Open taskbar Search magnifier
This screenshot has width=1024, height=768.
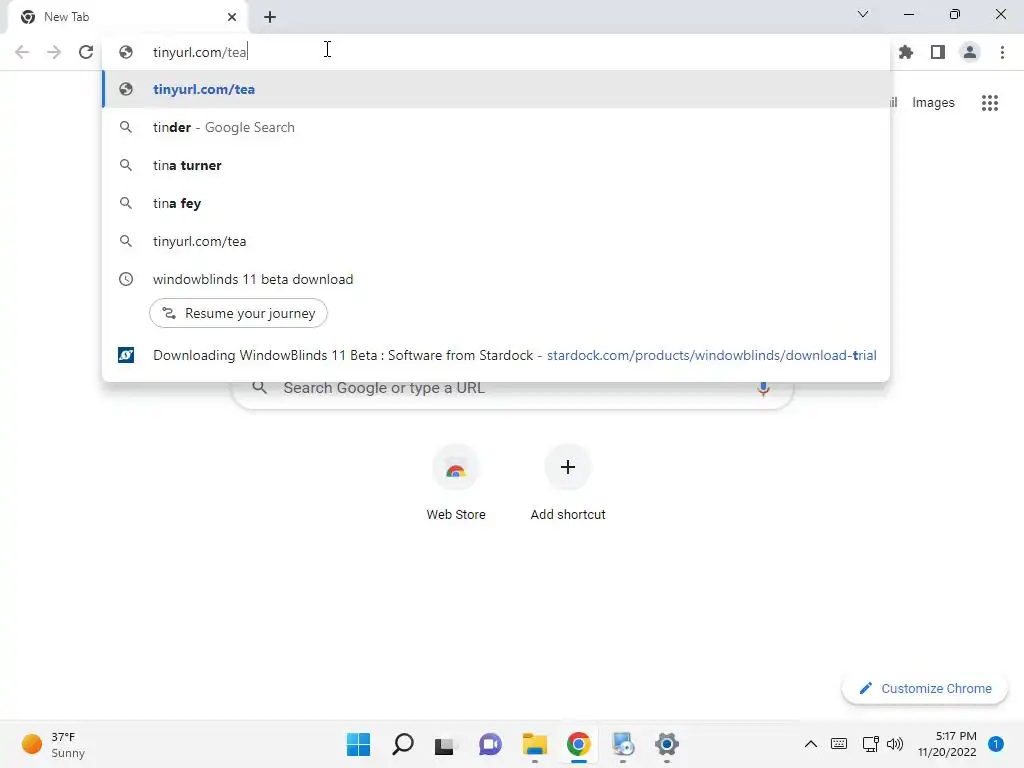[403, 744]
